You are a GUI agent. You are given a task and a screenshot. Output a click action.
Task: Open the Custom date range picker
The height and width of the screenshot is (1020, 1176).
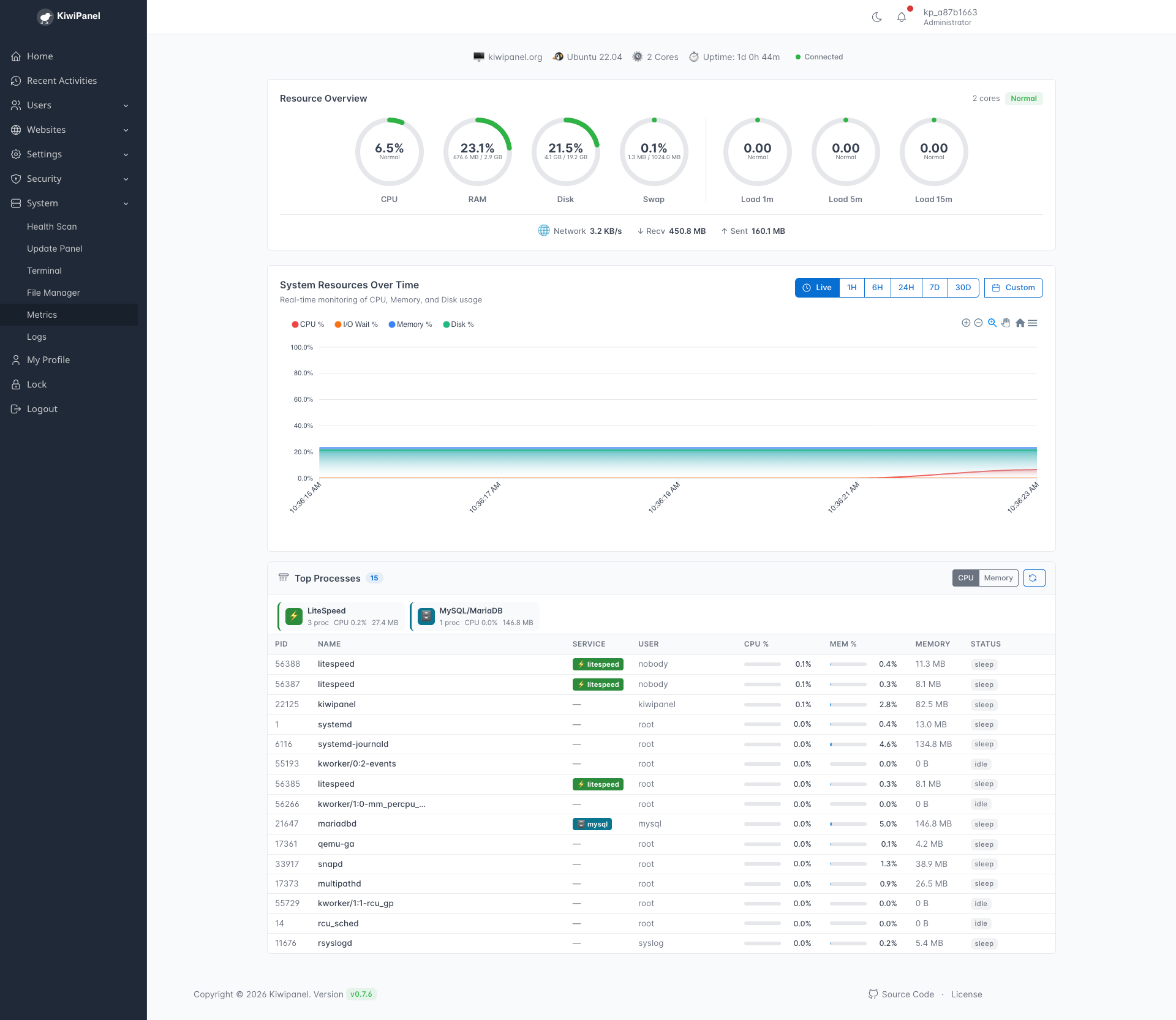[1013, 288]
